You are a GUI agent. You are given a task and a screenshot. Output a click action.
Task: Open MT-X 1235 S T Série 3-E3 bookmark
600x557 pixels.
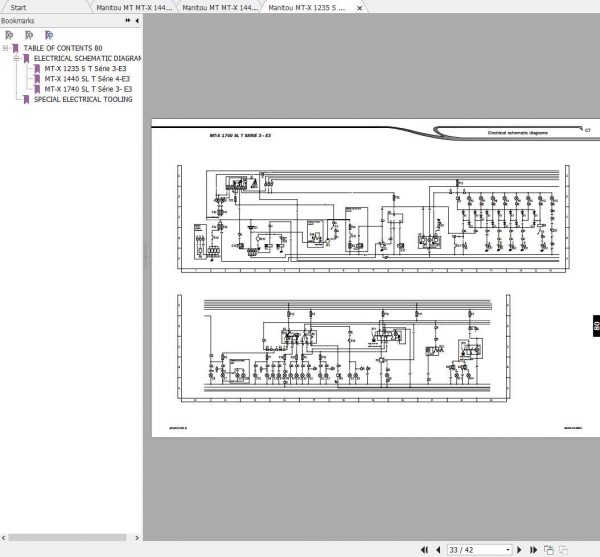(x=85, y=69)
